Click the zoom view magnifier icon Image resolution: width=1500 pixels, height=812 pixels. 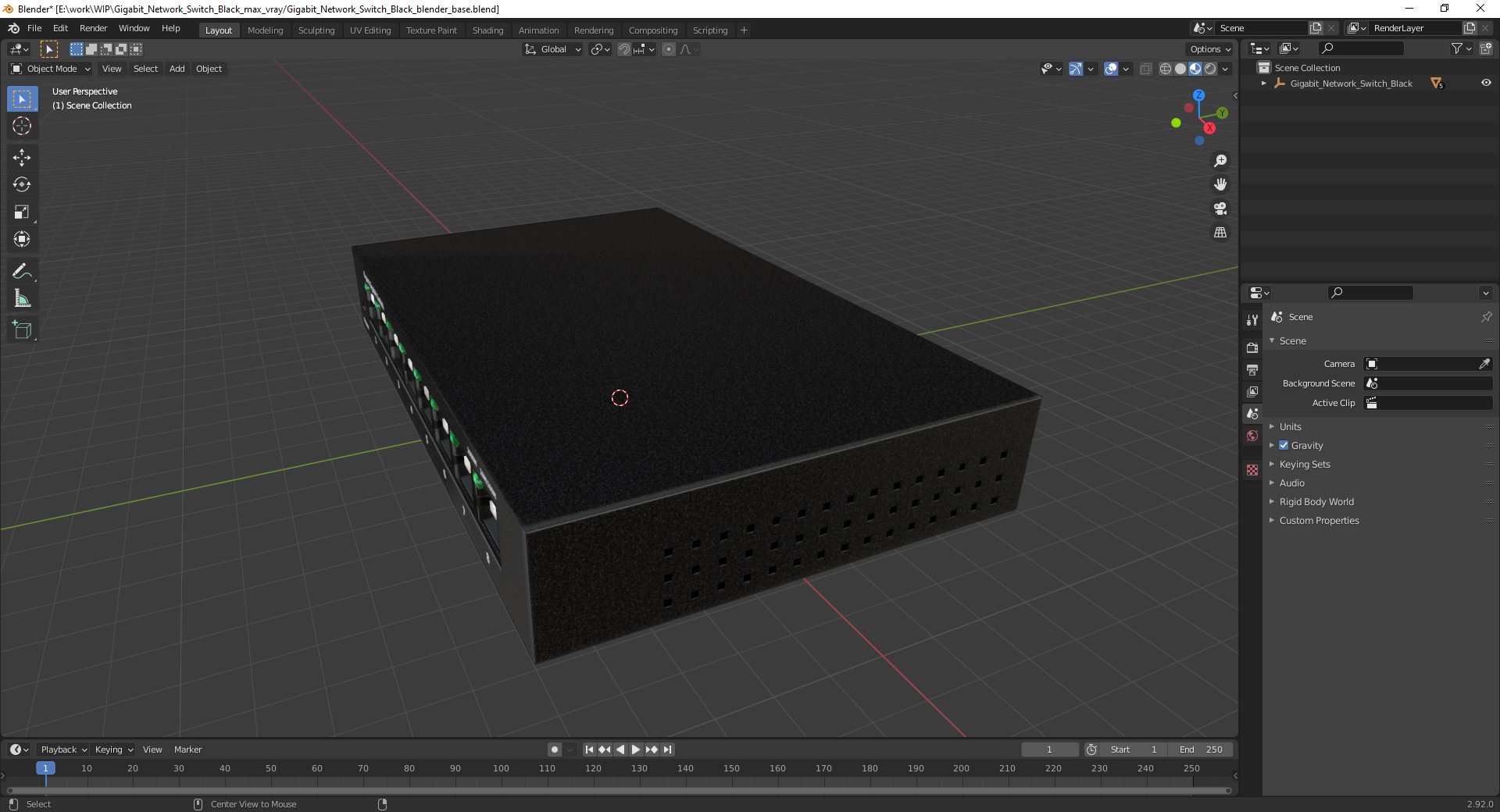click(x=1220, y=161)
